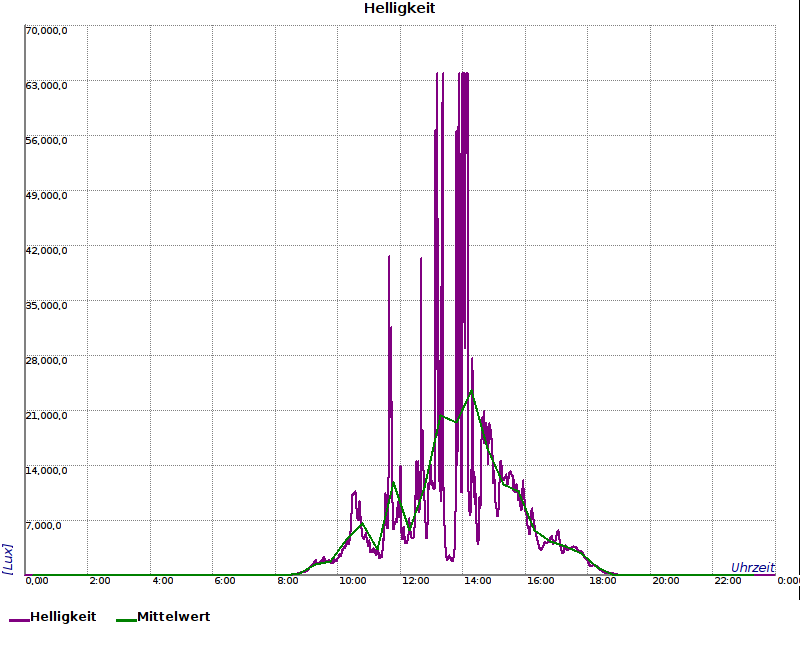Click the 6:00 time label
The width and height of the screenshot is (800, 650).
225,581
